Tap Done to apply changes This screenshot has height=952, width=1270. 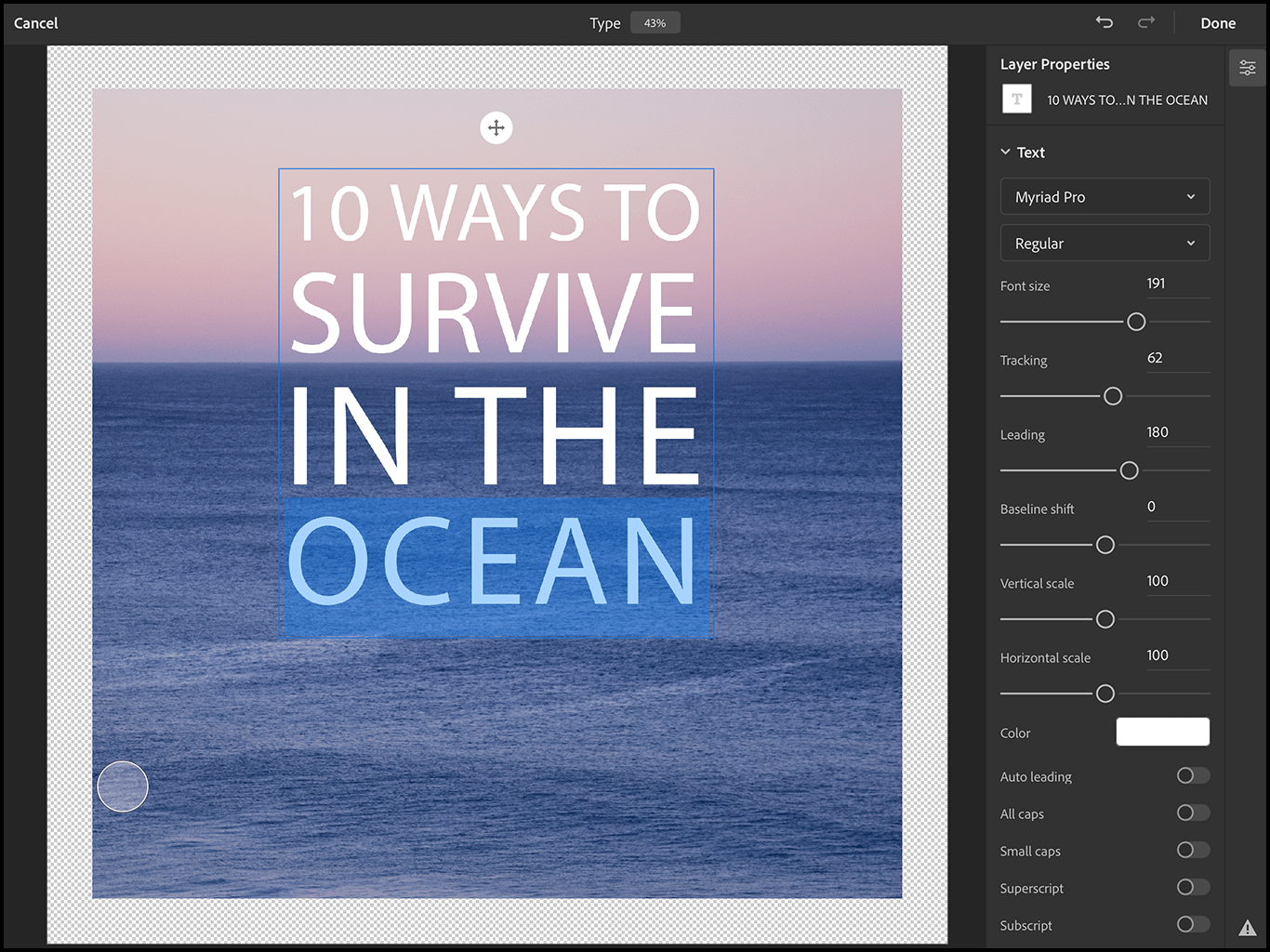[x=1218, y=22]
